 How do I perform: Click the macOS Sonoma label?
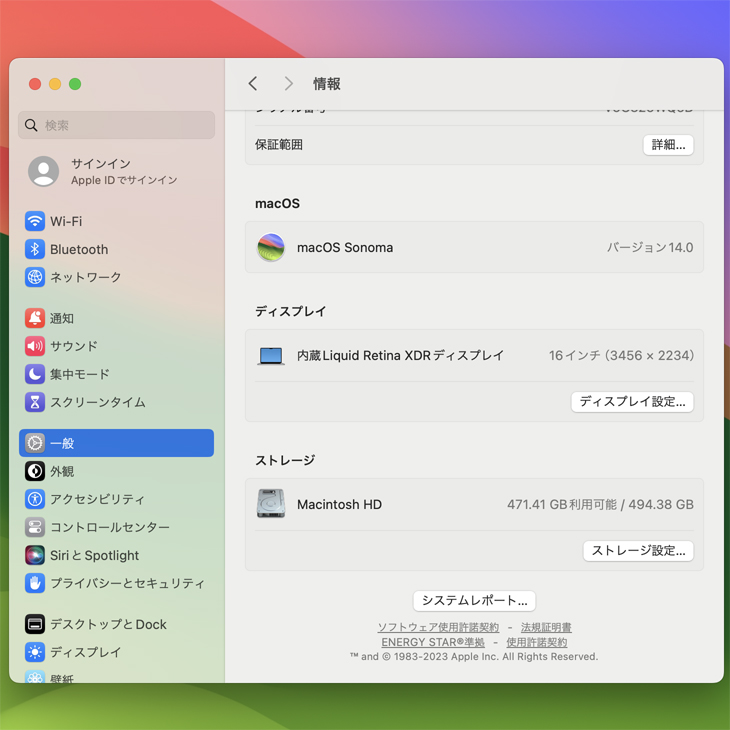click(x=345, y=247)
